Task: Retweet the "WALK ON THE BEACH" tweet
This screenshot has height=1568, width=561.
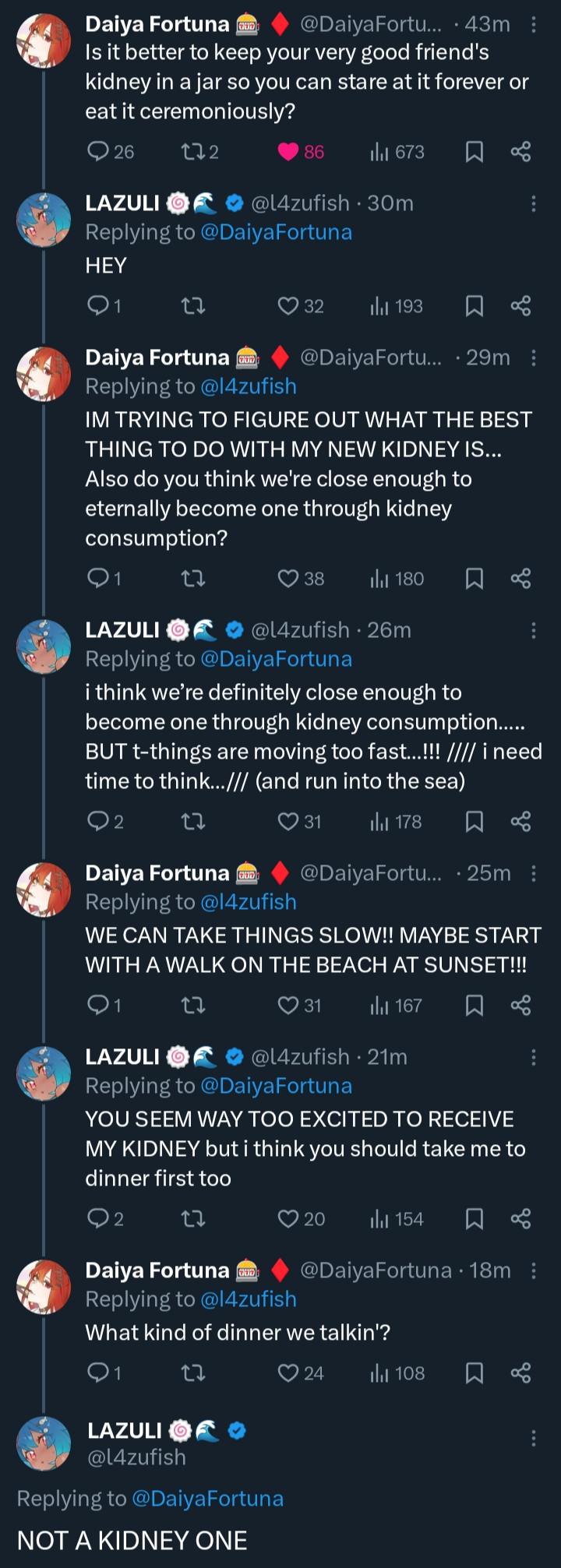Action: point(192,1006)
